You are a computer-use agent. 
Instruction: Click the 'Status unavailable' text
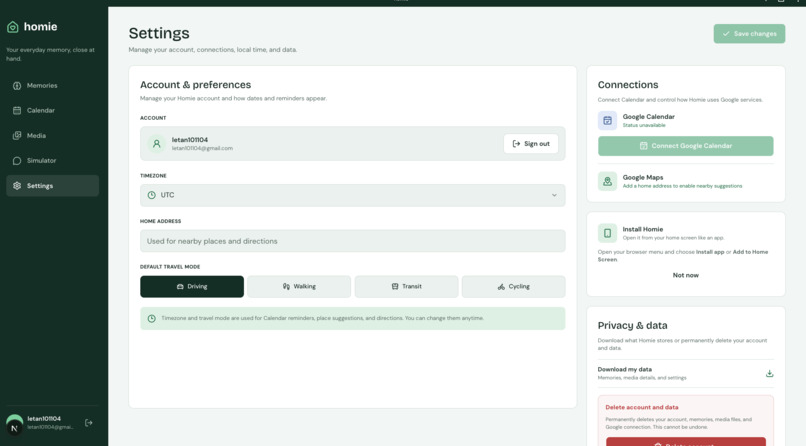click(x=644, y=125)
